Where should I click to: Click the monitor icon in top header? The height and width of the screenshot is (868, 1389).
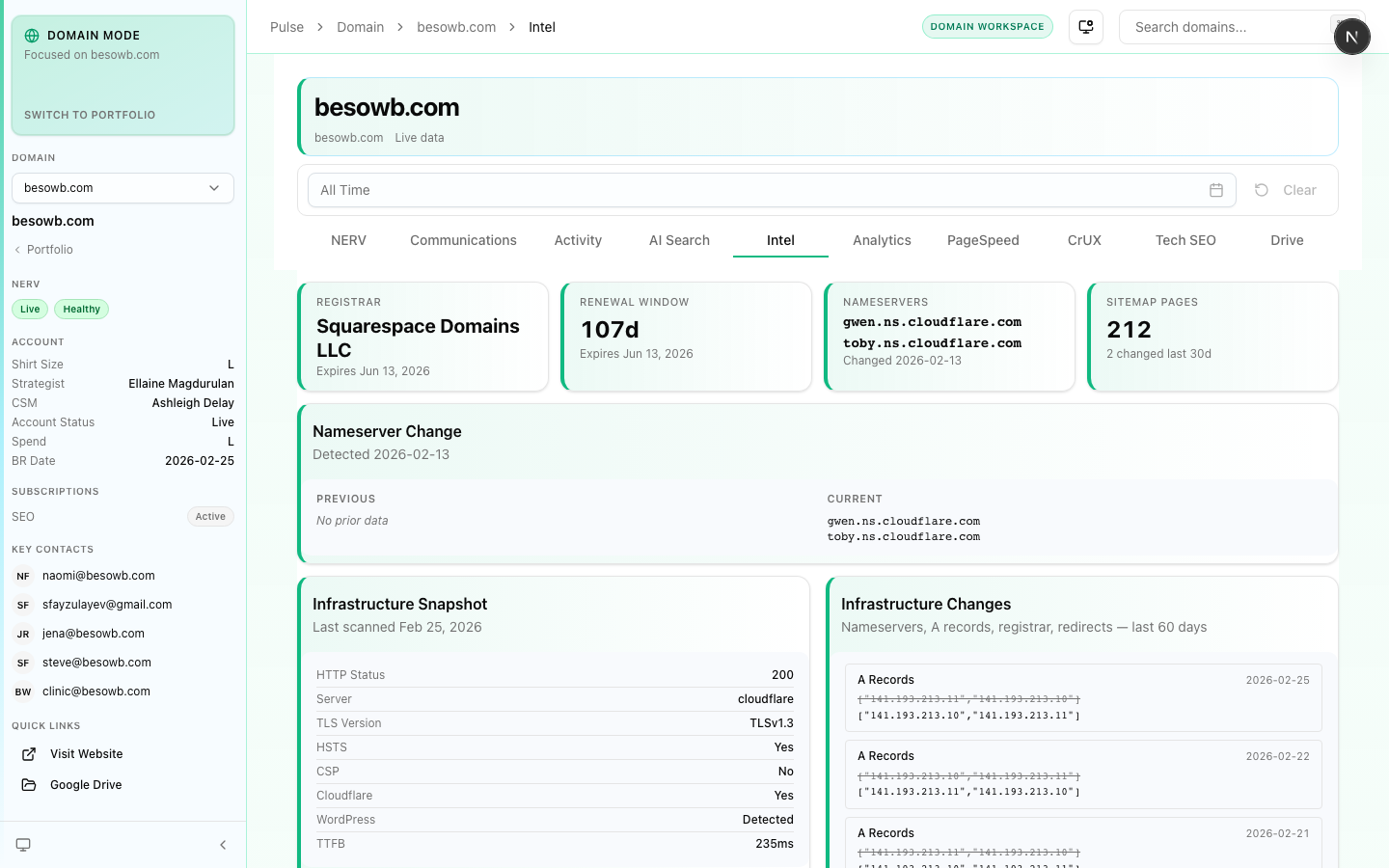click(1086, 27)
